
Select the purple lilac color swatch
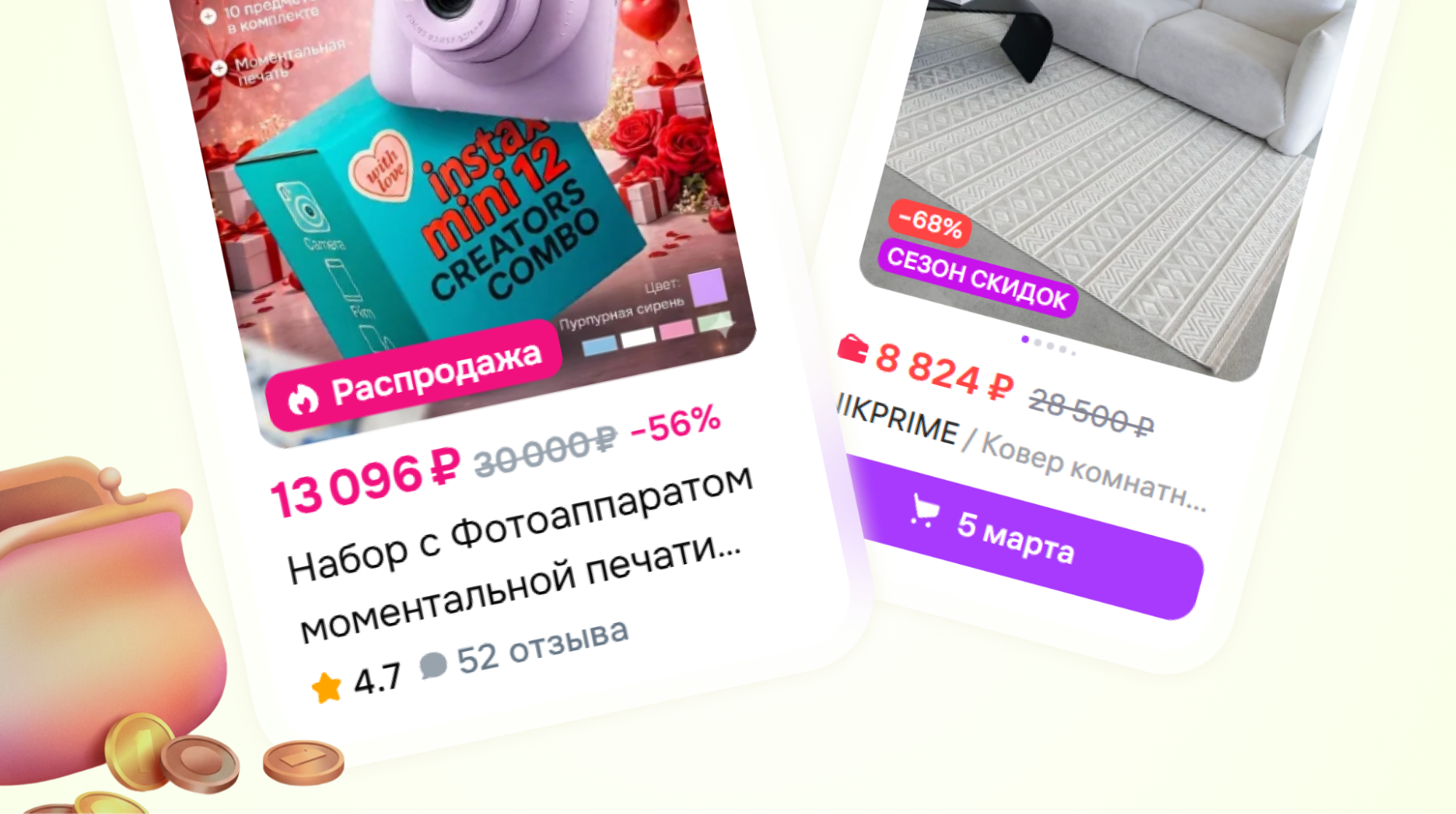[x=707, y=286]
